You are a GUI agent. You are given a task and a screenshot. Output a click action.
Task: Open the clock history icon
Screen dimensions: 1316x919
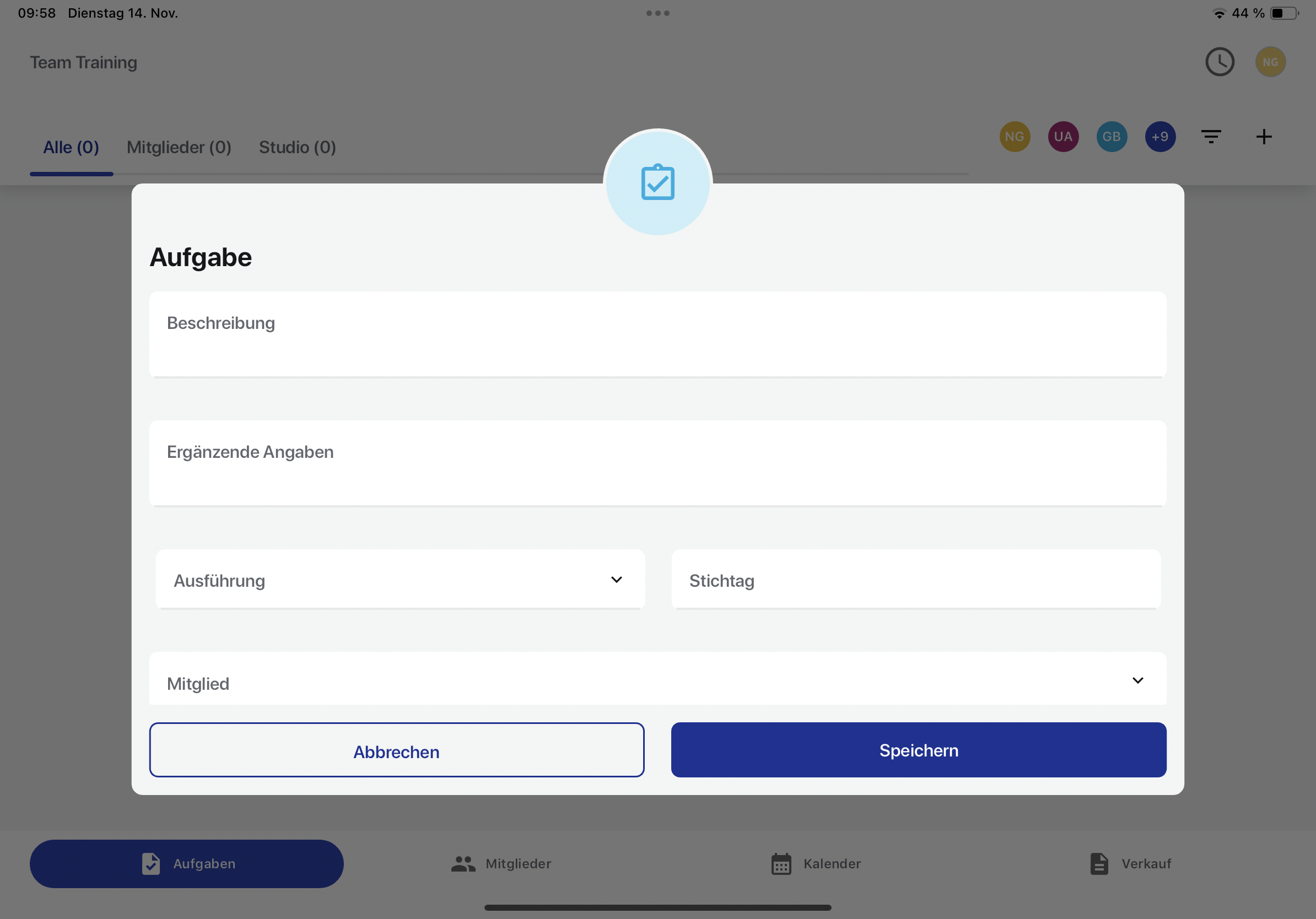pyautogui.click(x=1220, y=62)
